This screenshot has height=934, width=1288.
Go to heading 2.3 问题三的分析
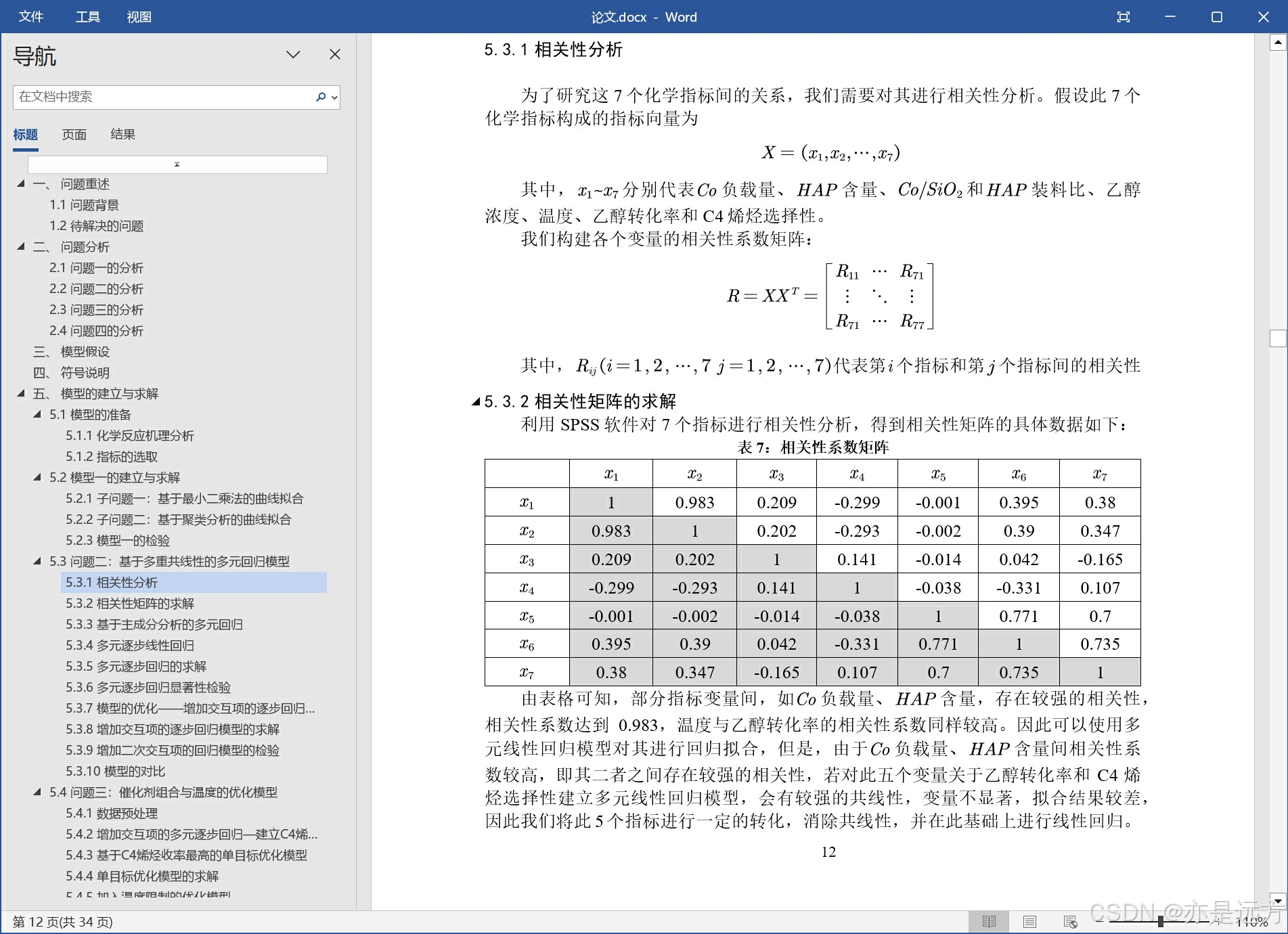click(x=96, y=310)
